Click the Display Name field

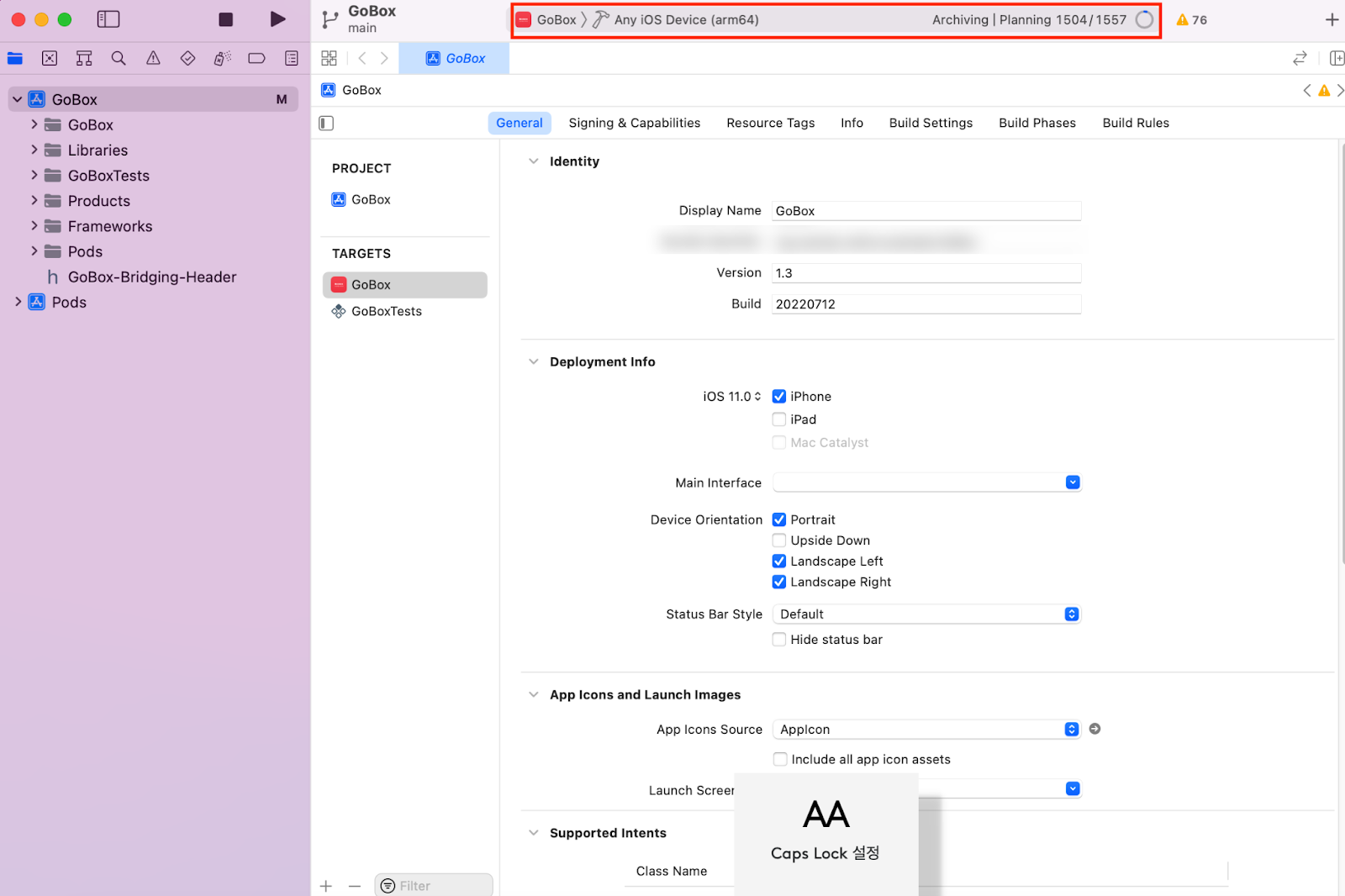tap(926, 211)
